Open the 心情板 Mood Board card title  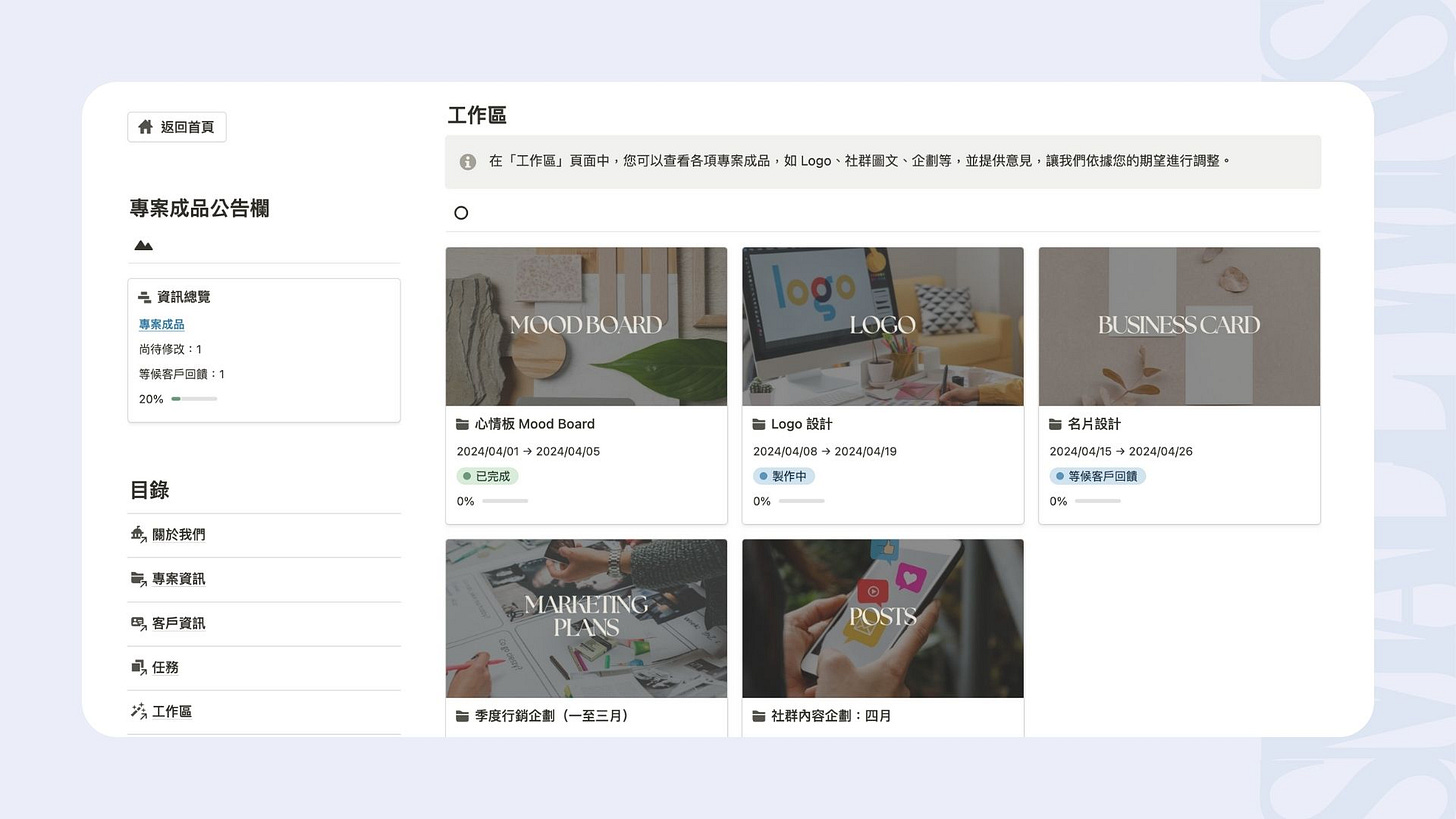[x=535, y=424]
